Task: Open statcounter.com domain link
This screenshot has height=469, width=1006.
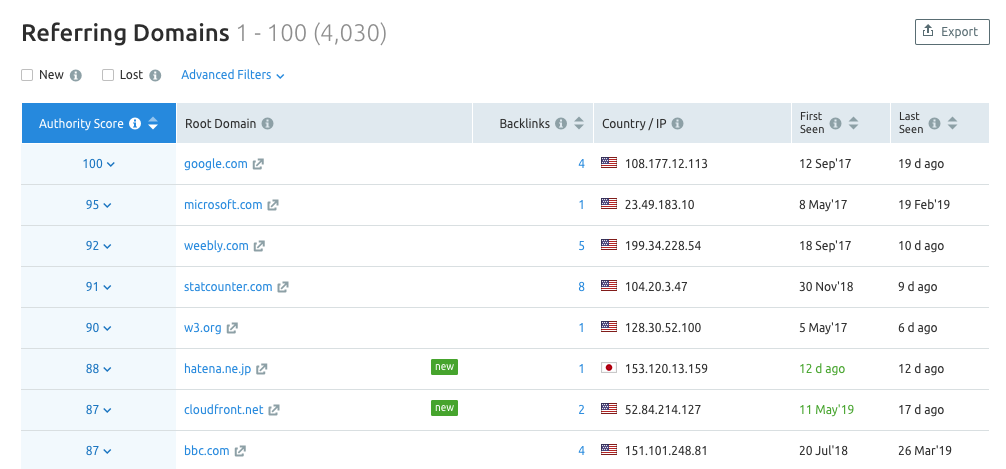Action: [x=228, y=287]
